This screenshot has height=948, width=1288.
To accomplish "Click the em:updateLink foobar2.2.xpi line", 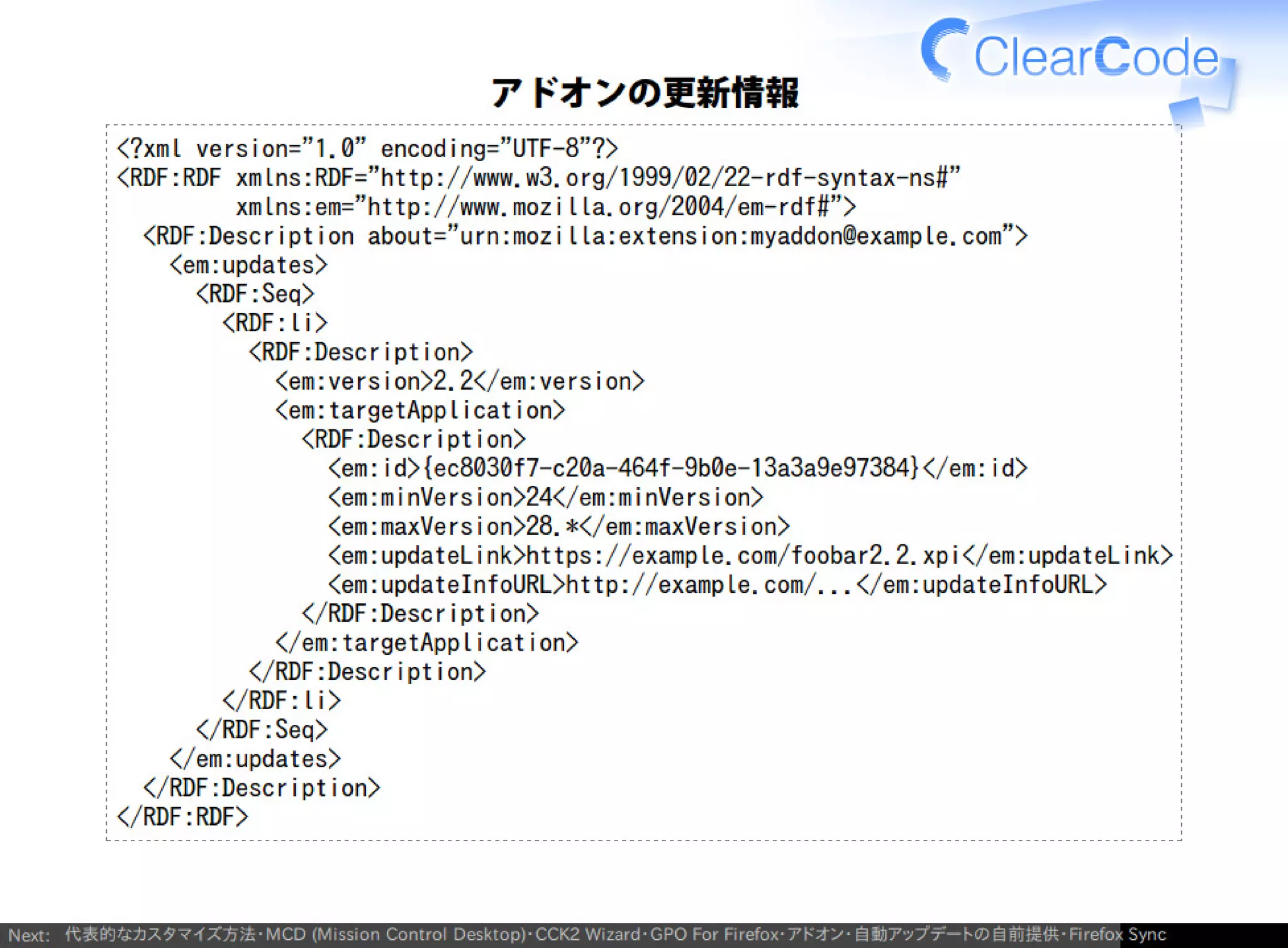I will 751,555.
